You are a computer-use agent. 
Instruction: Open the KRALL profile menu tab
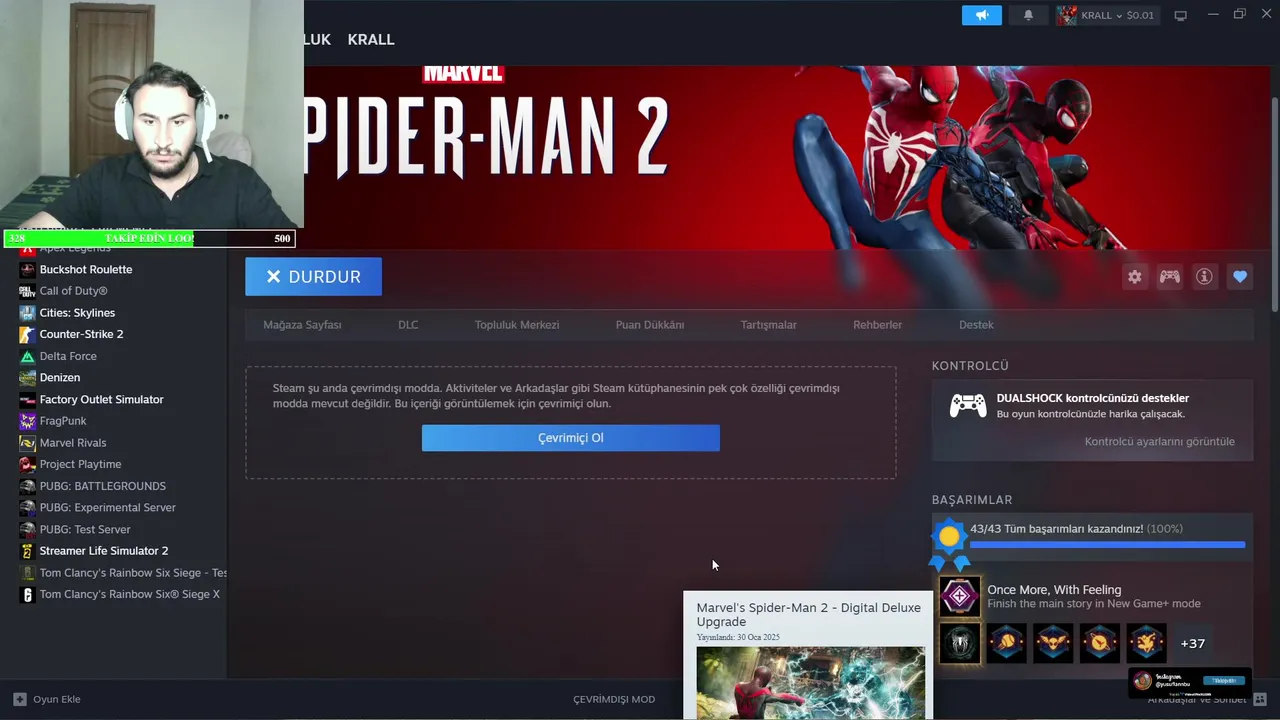coord(371,39)
